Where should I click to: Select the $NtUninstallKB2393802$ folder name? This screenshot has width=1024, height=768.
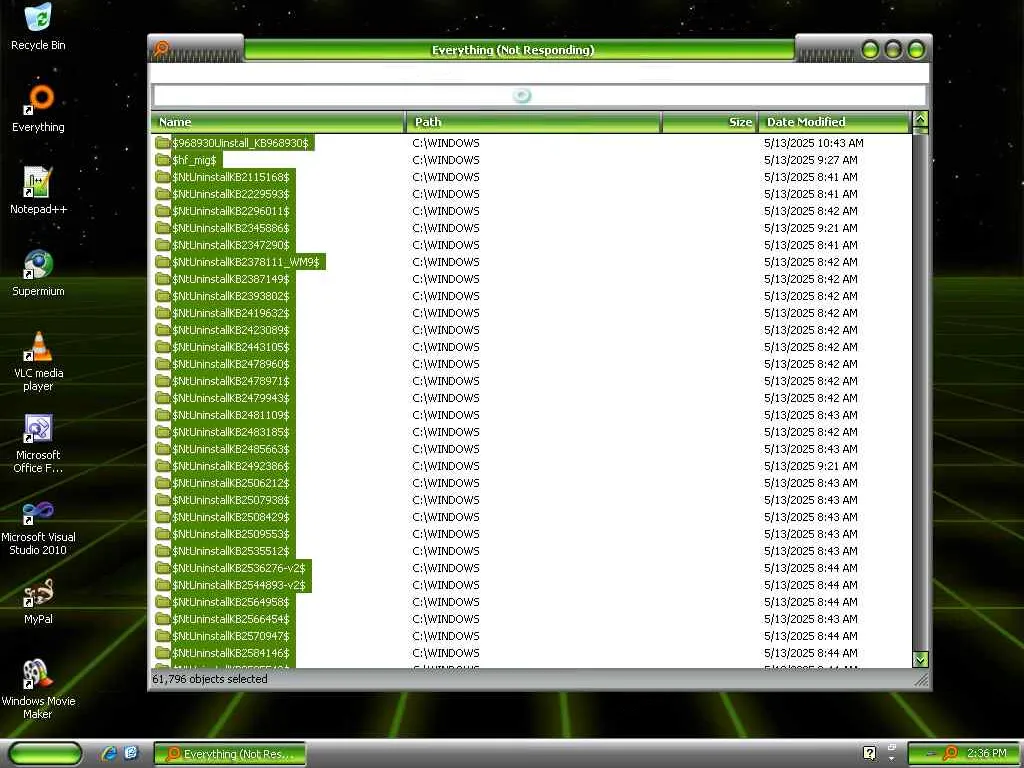coord(231,296)
